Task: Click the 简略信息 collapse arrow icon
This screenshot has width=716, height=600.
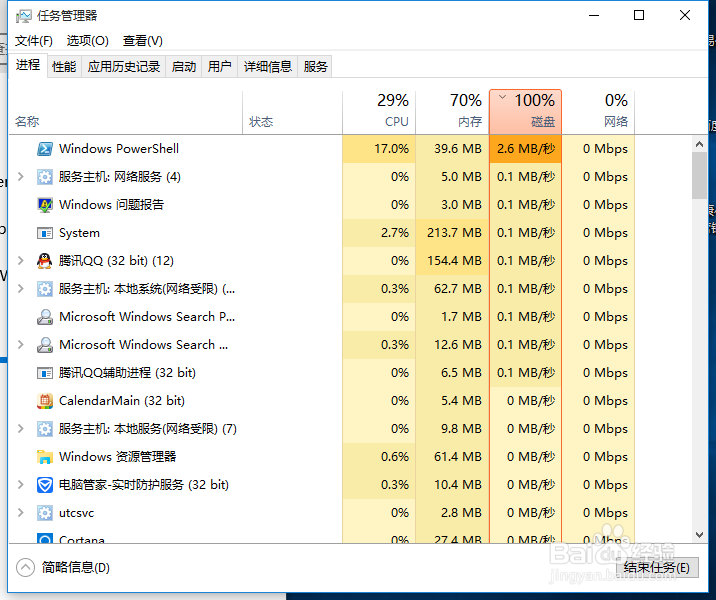Action: coord(26,568)
